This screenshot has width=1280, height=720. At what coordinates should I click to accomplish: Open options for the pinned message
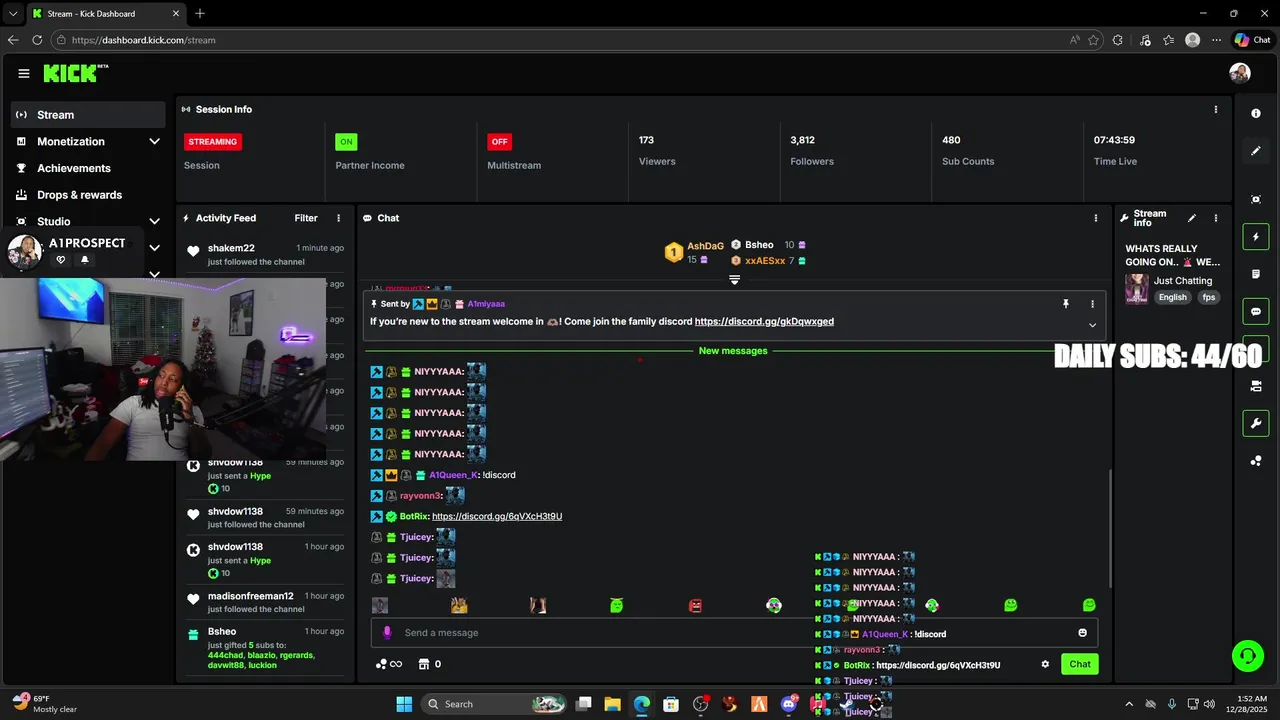click(1092, 304)
